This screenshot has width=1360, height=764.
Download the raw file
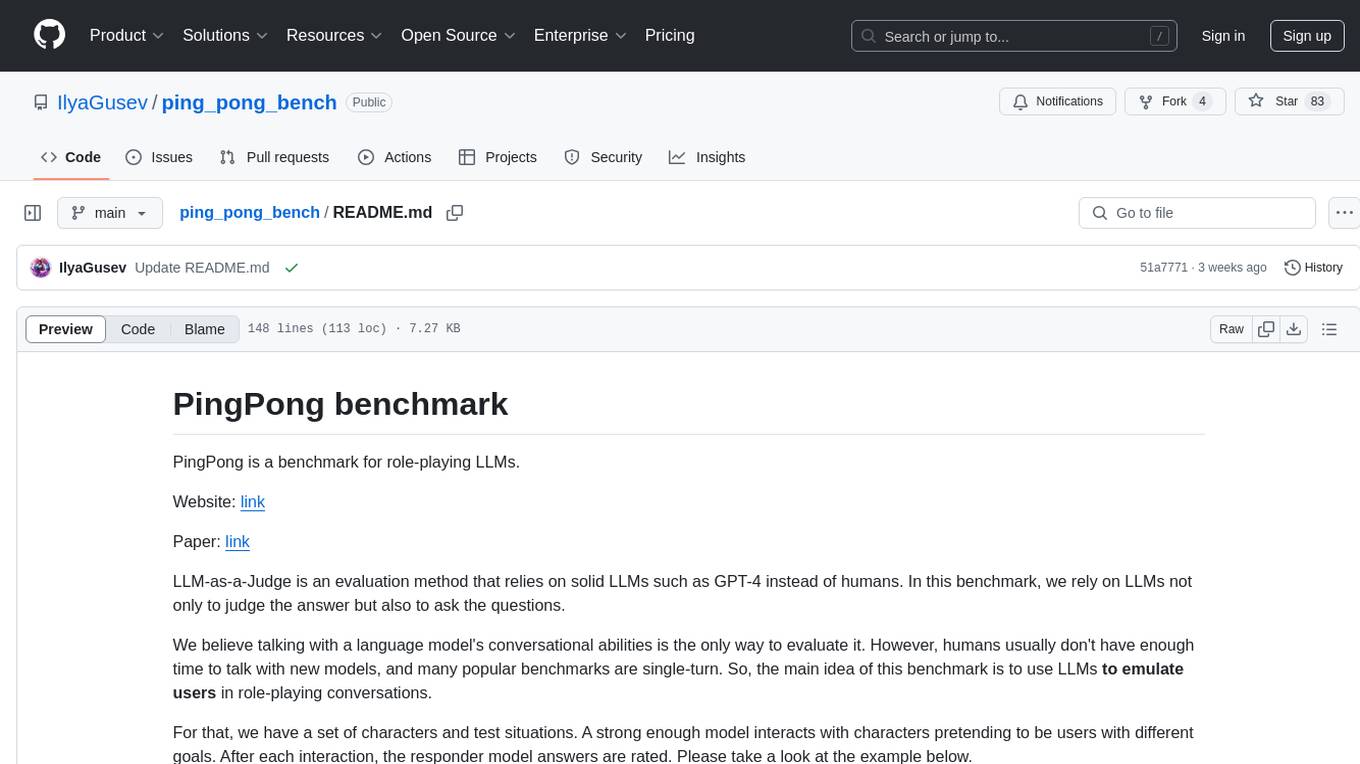1294,329
